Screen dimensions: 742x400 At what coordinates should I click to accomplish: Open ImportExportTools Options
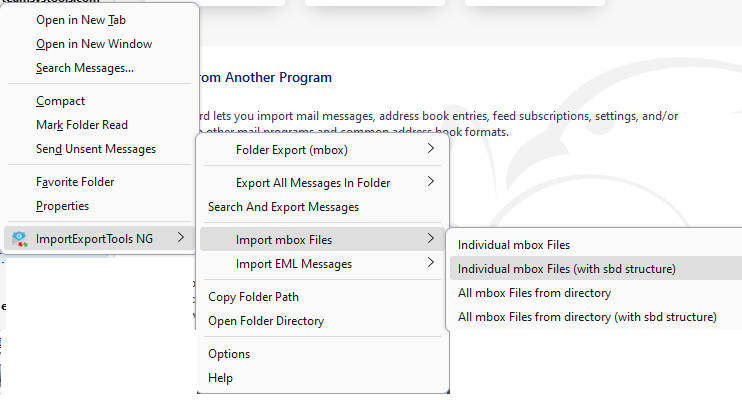tap(229, 355)
